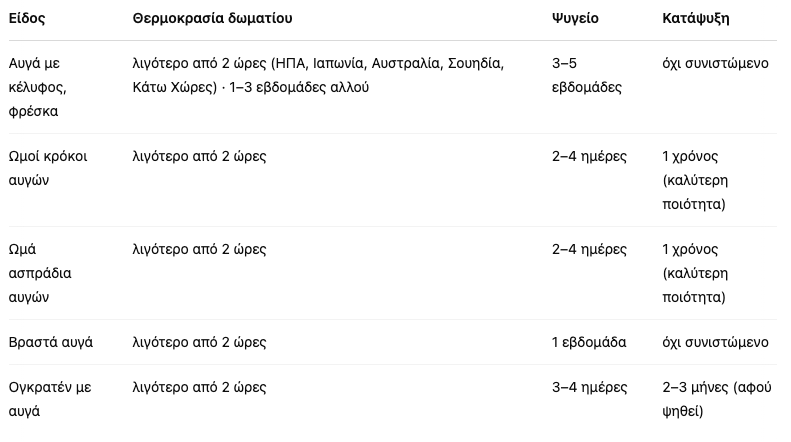The width and height of the screenshot is (791, 442).
Task: Click the 2–3 μήνες (αφού ψηθεί) cell
Action: (x=717, y=399)
